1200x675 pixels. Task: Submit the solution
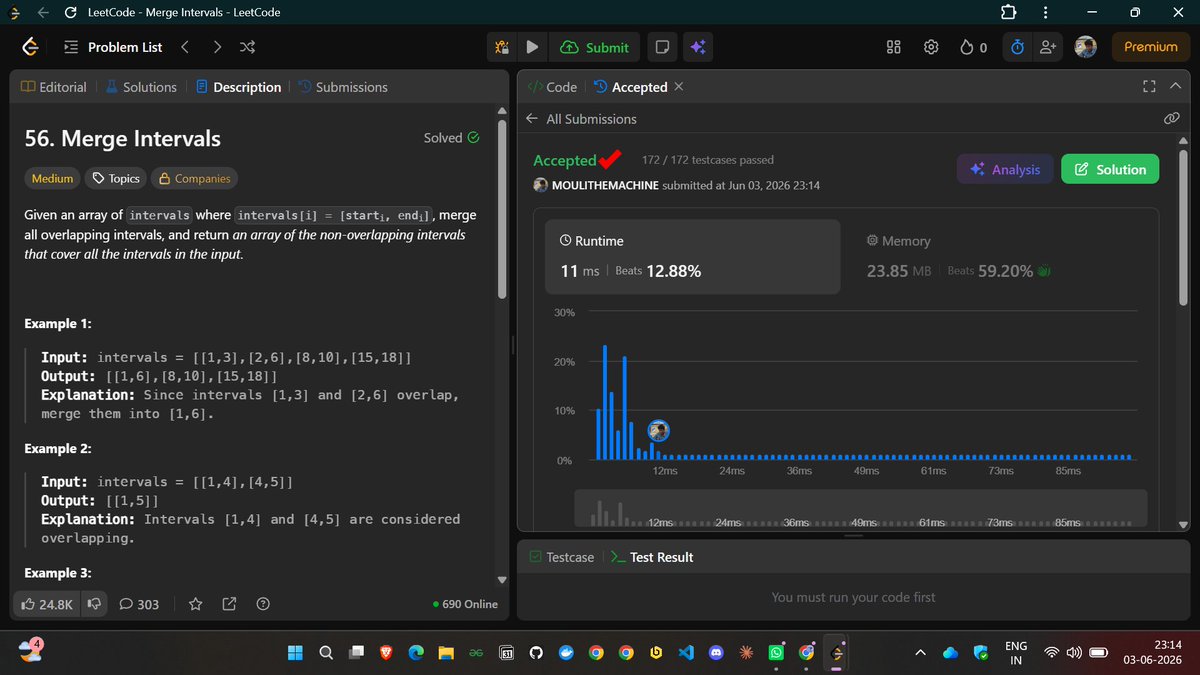point(595,47)
